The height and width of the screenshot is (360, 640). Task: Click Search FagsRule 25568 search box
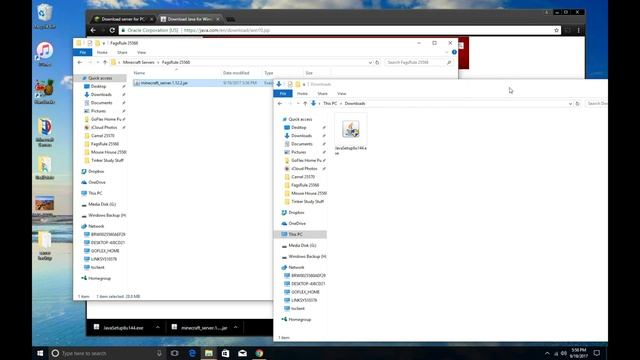[x=419, y=62]
